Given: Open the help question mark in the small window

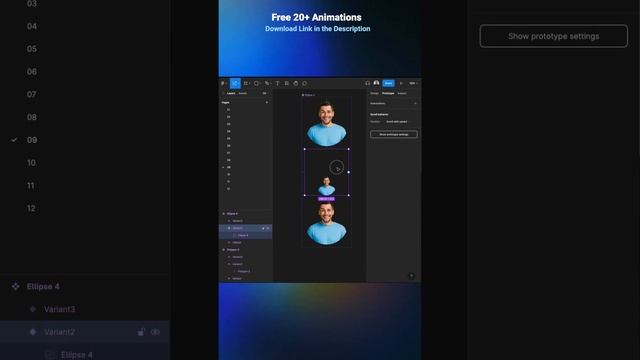Looking at the screenshot, I should click(411, 276).
